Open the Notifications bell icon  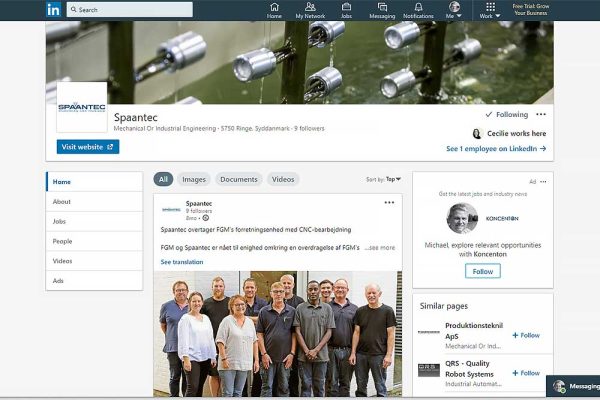418,10
